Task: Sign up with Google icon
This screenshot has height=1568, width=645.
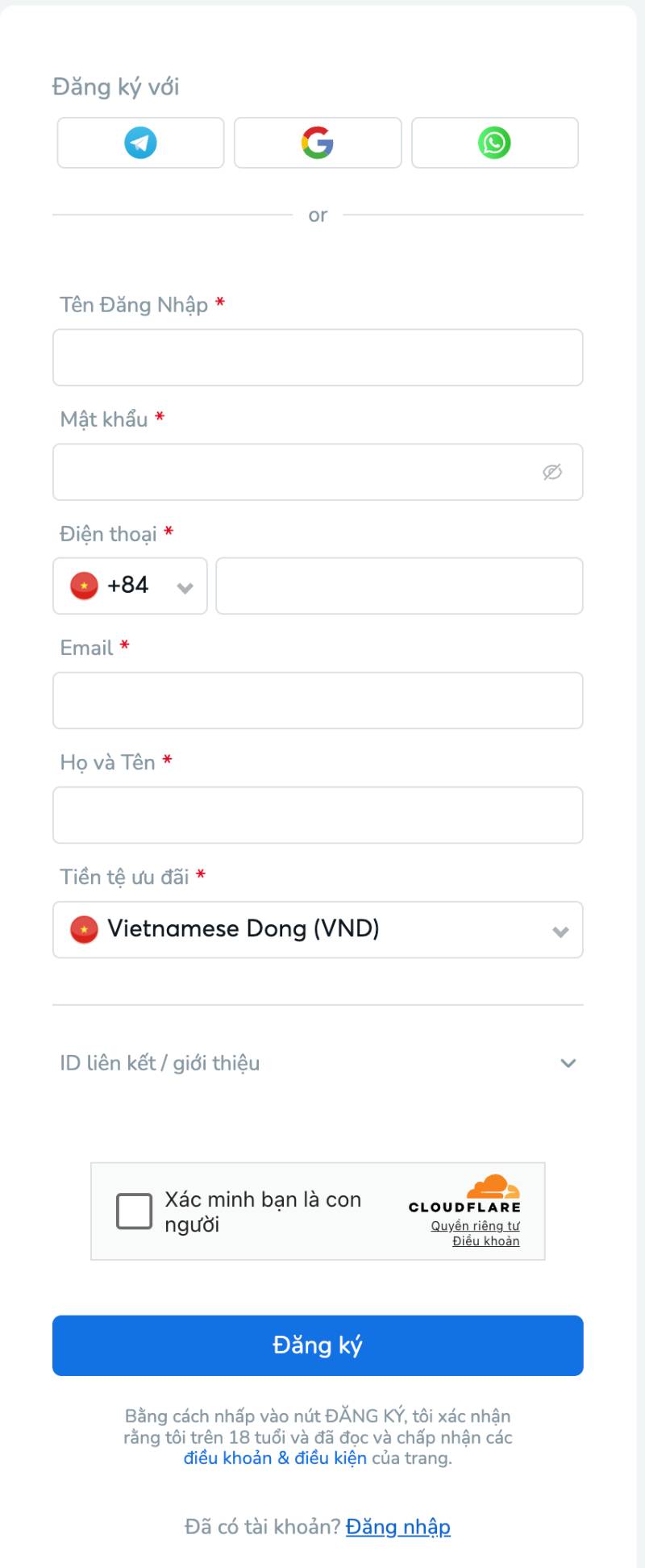Action: (317, 143)
